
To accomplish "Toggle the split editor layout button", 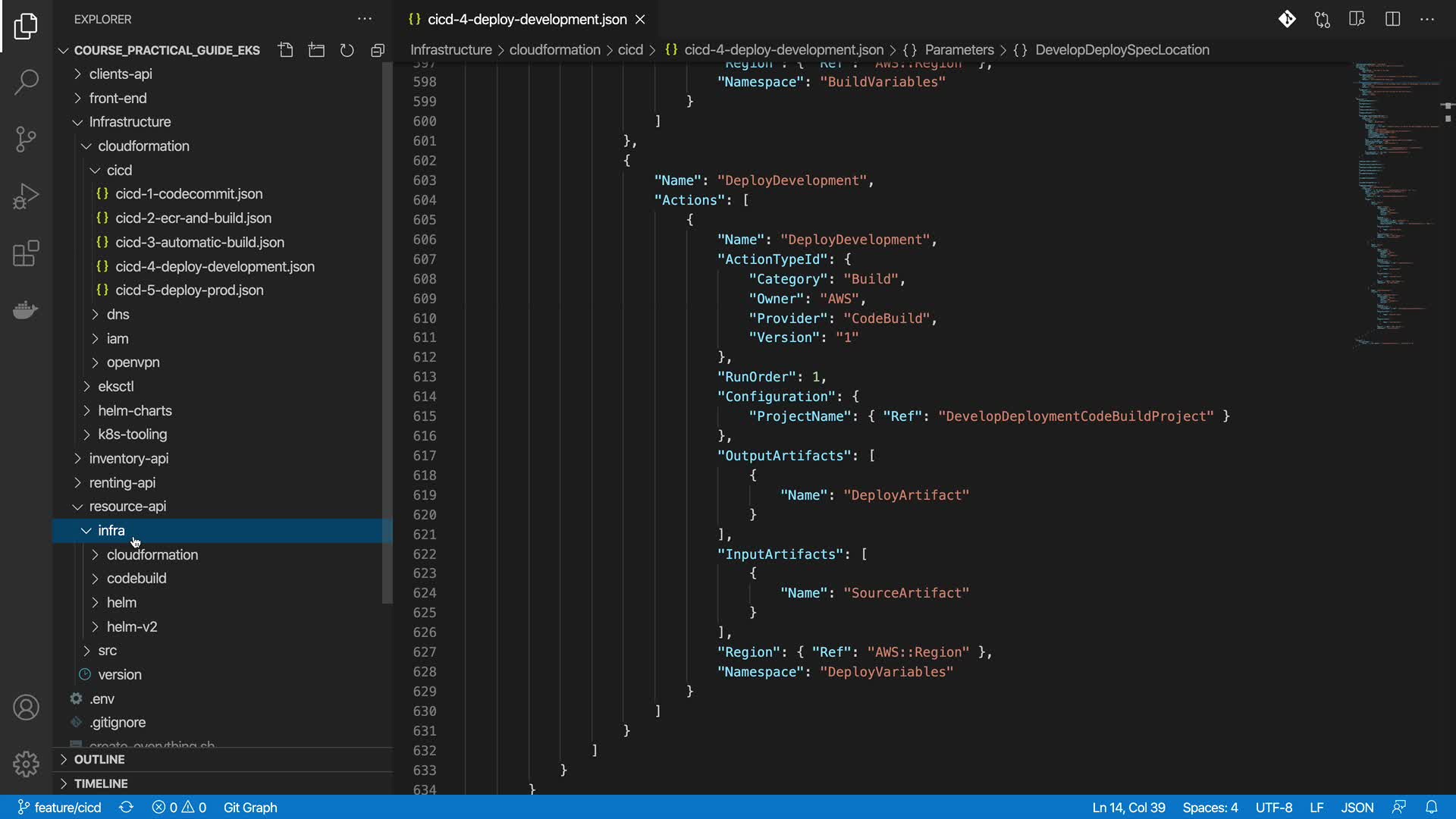I will (x=1392, y=19).
